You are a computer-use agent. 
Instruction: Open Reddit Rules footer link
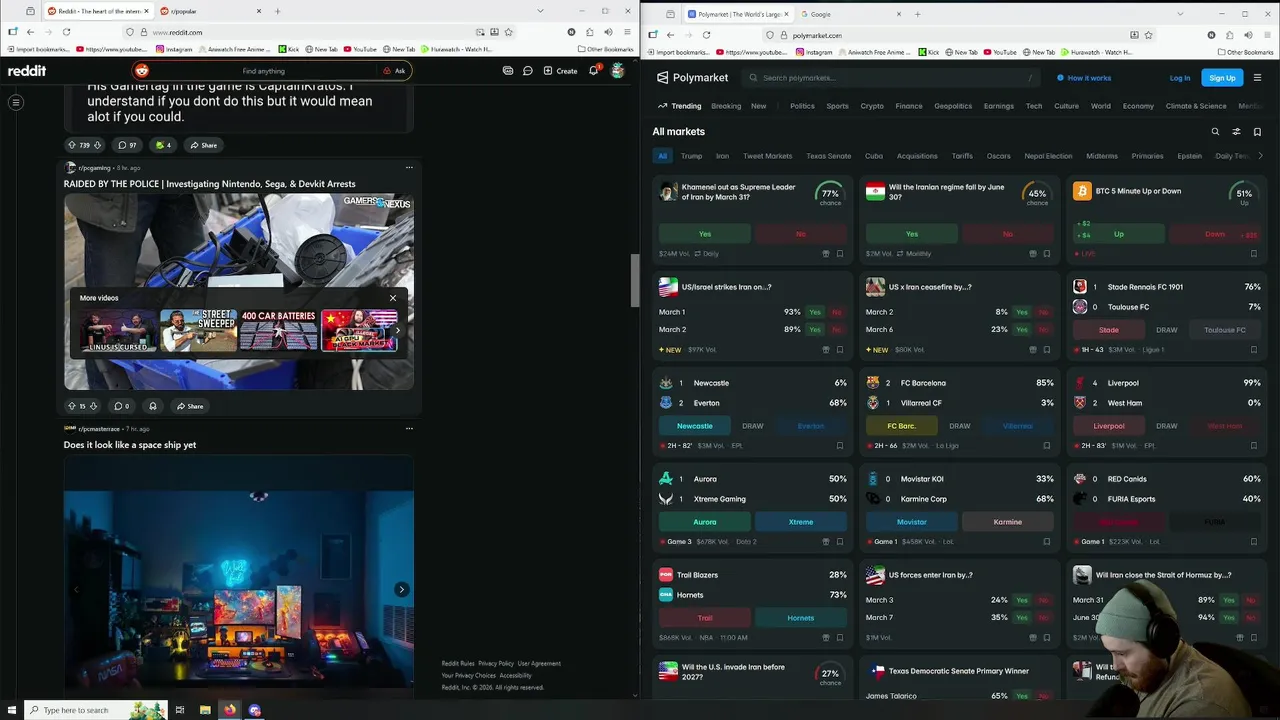[x=458, y=663]
